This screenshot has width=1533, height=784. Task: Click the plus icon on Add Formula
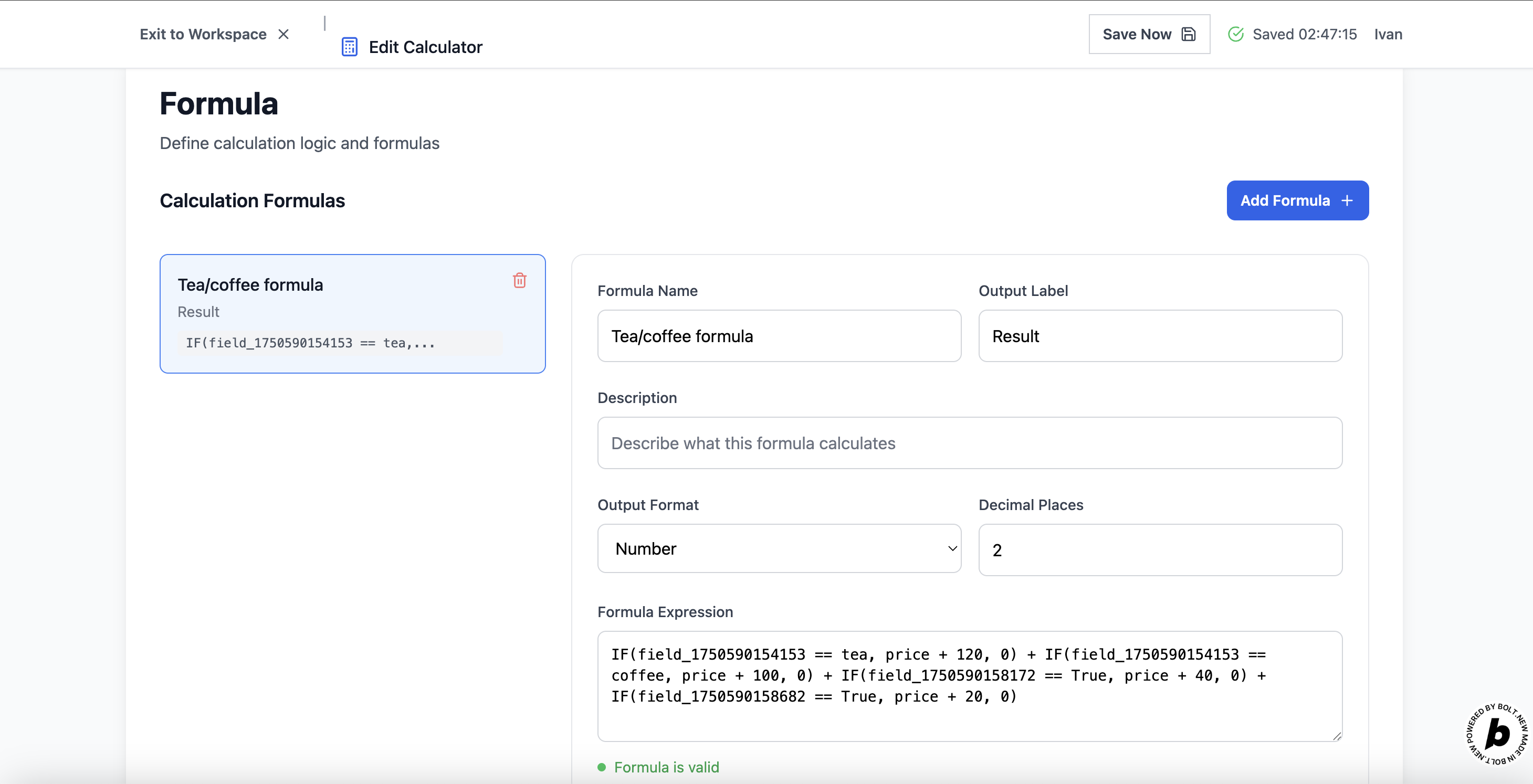tap(1347, 200)
